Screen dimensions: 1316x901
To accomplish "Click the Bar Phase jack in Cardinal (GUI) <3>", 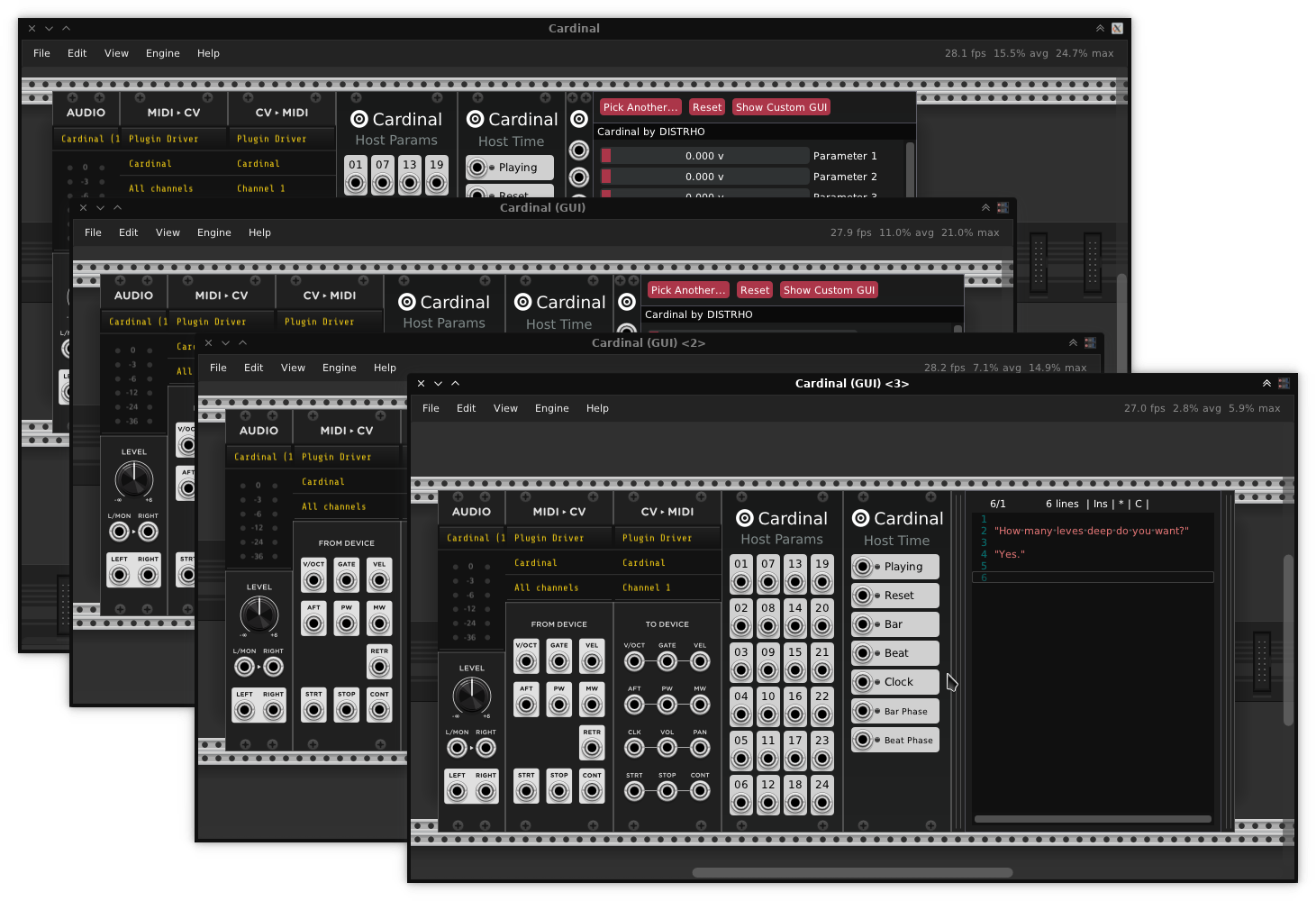I will tap(863, 711).
